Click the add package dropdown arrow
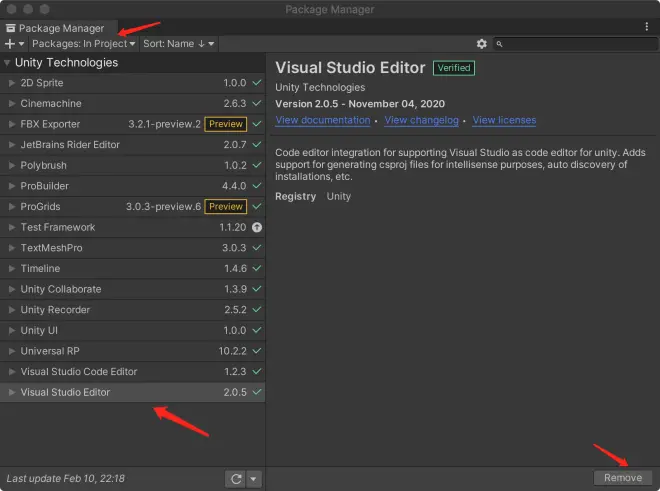 pos(21,44)
